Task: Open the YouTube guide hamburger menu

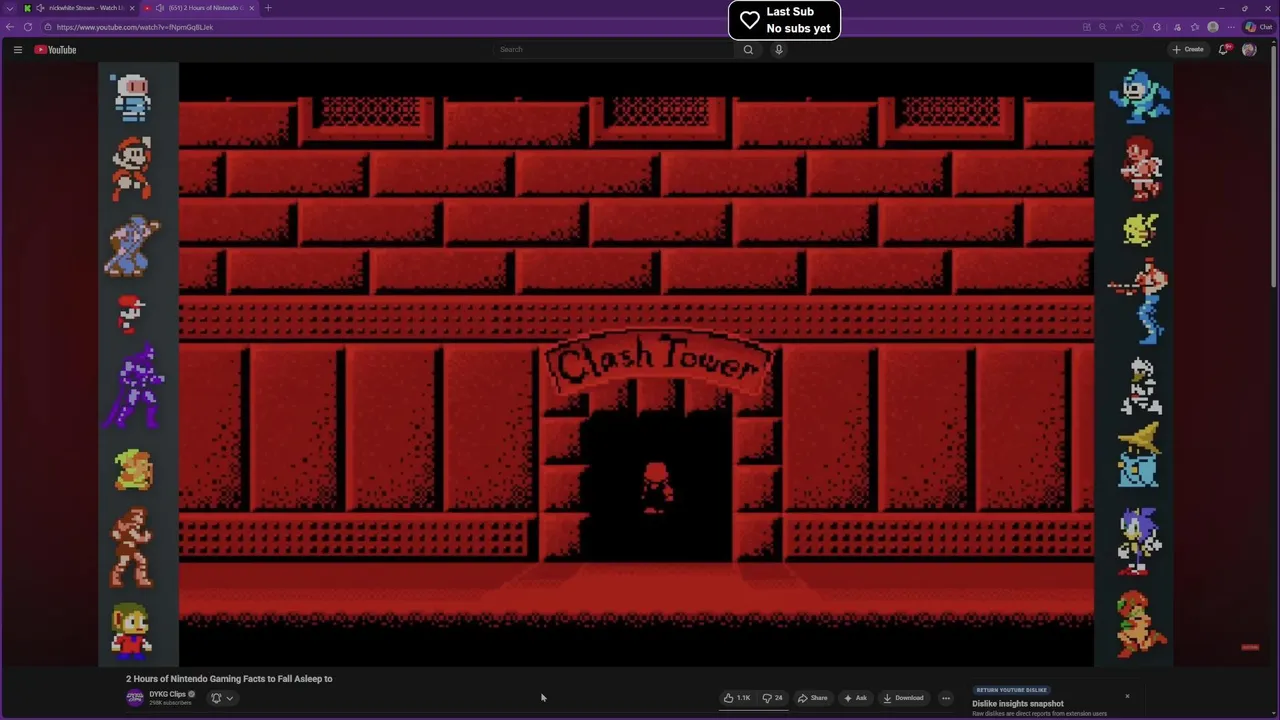Action: [17, 49]
